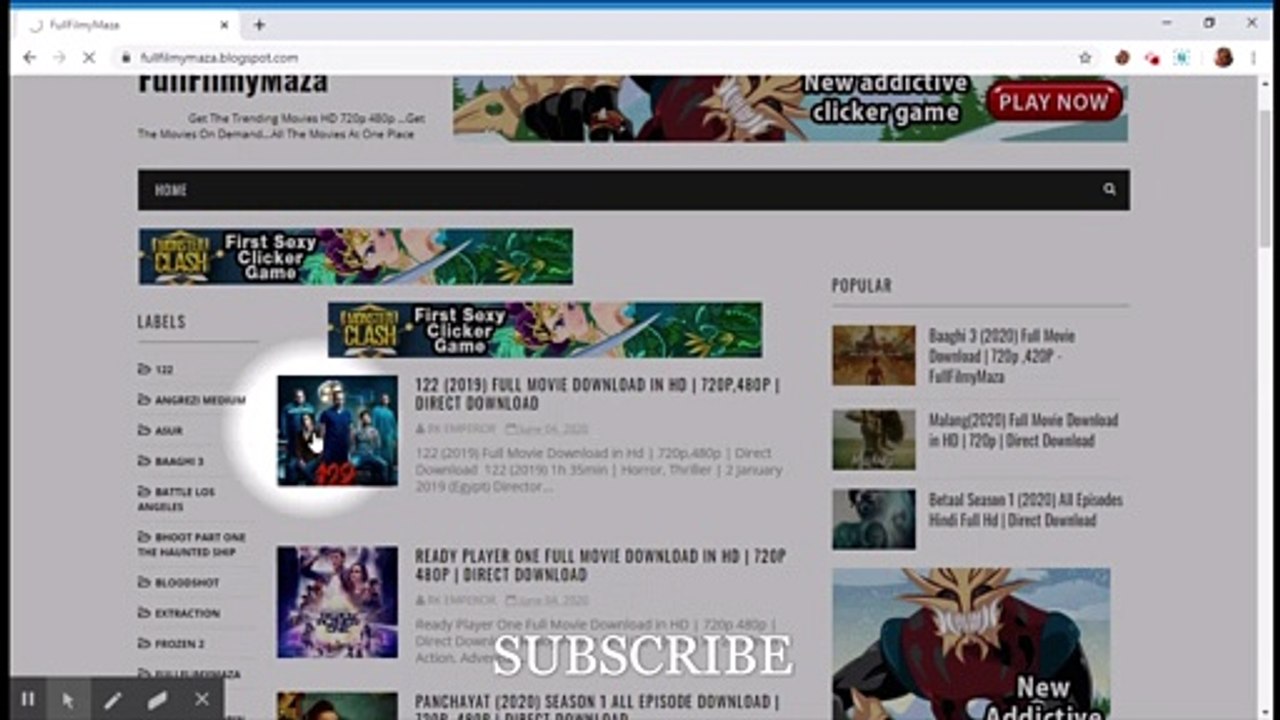Click the Baaghi 3 popular post thumbnail
Screen dimensions: 1280x720
(874, 355)
